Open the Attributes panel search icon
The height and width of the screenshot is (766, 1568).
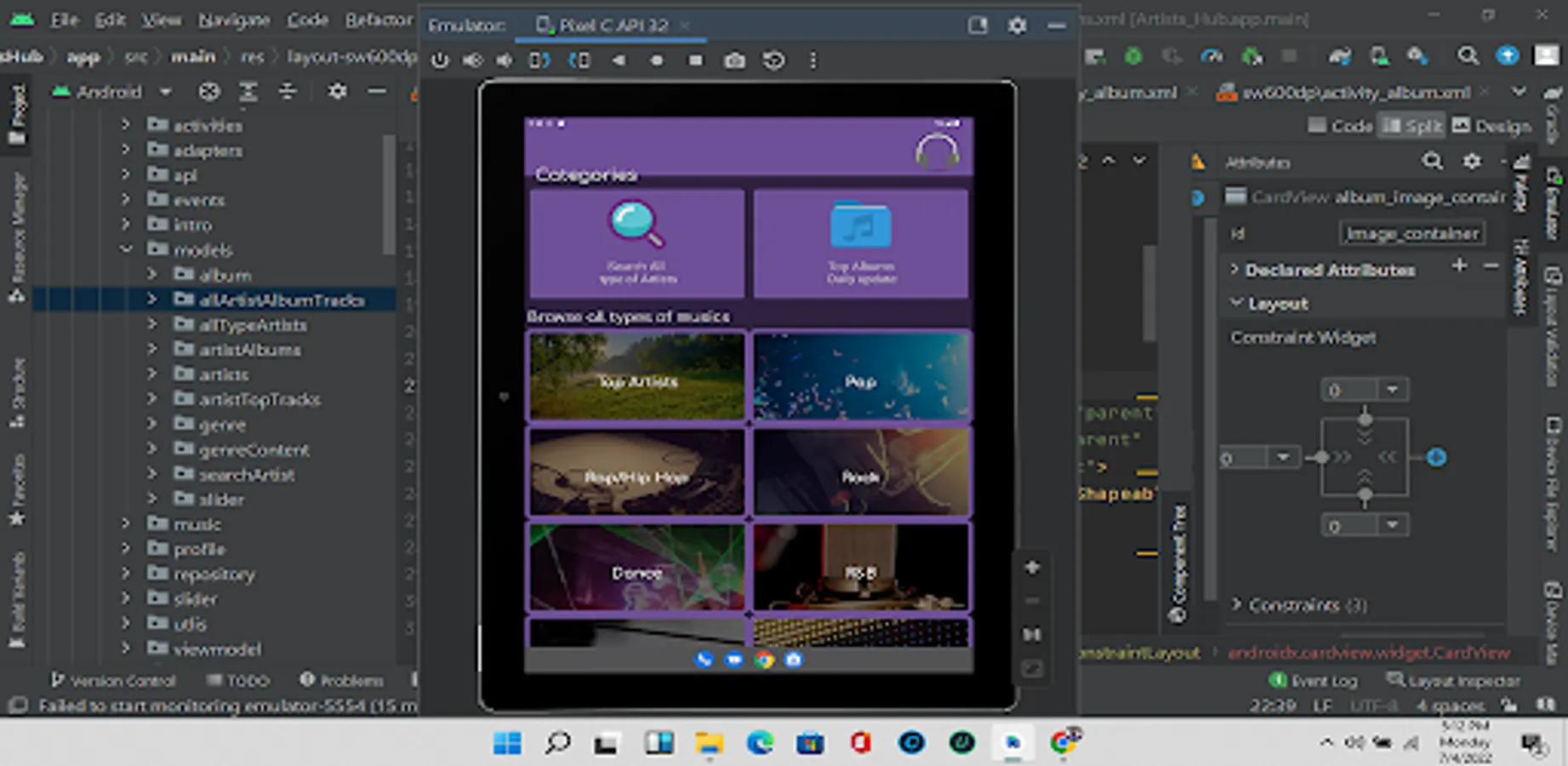[1432, 162]
